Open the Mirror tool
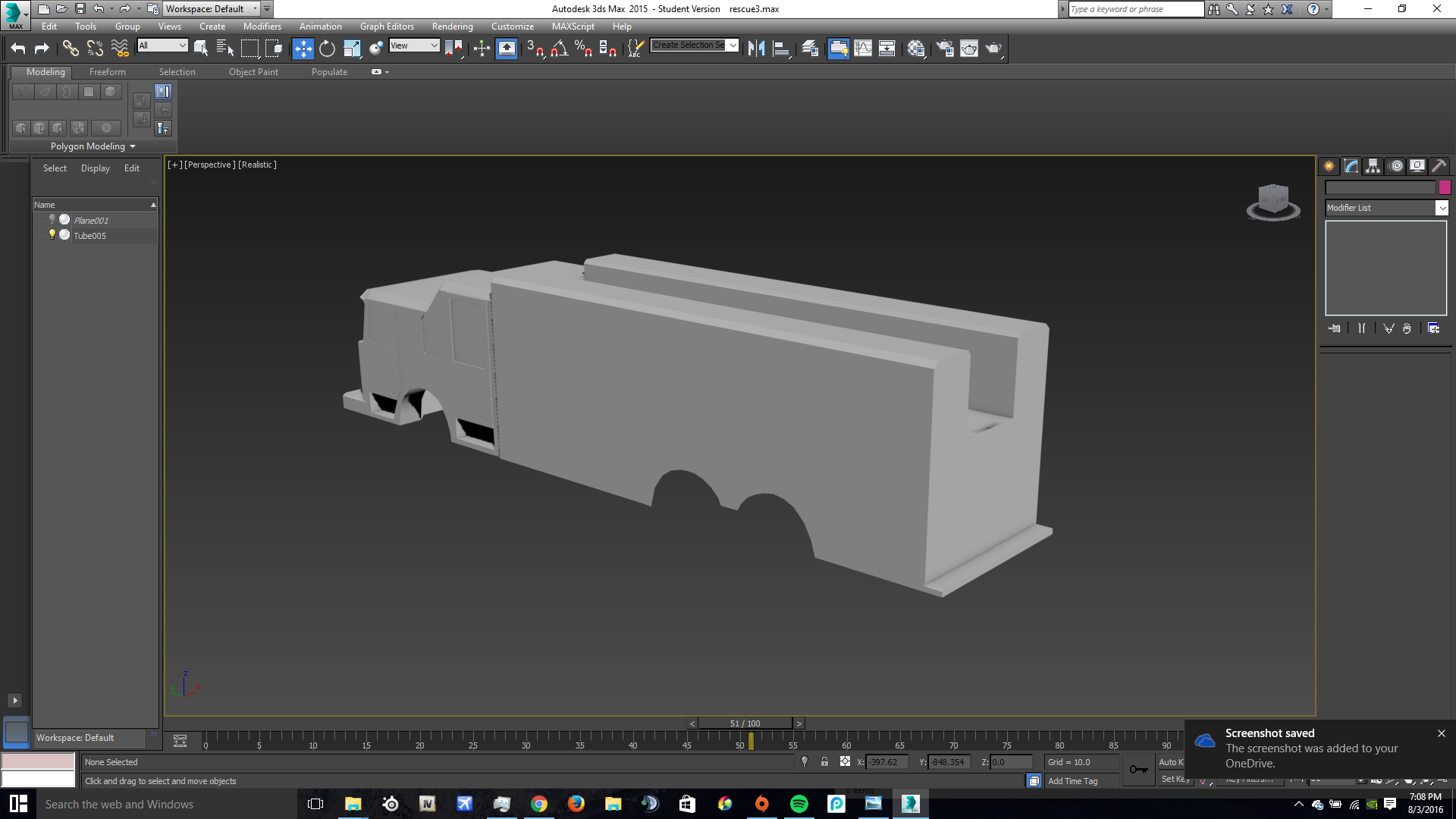This screenshot has height=819, width=1456. click(x=756, y=49)
